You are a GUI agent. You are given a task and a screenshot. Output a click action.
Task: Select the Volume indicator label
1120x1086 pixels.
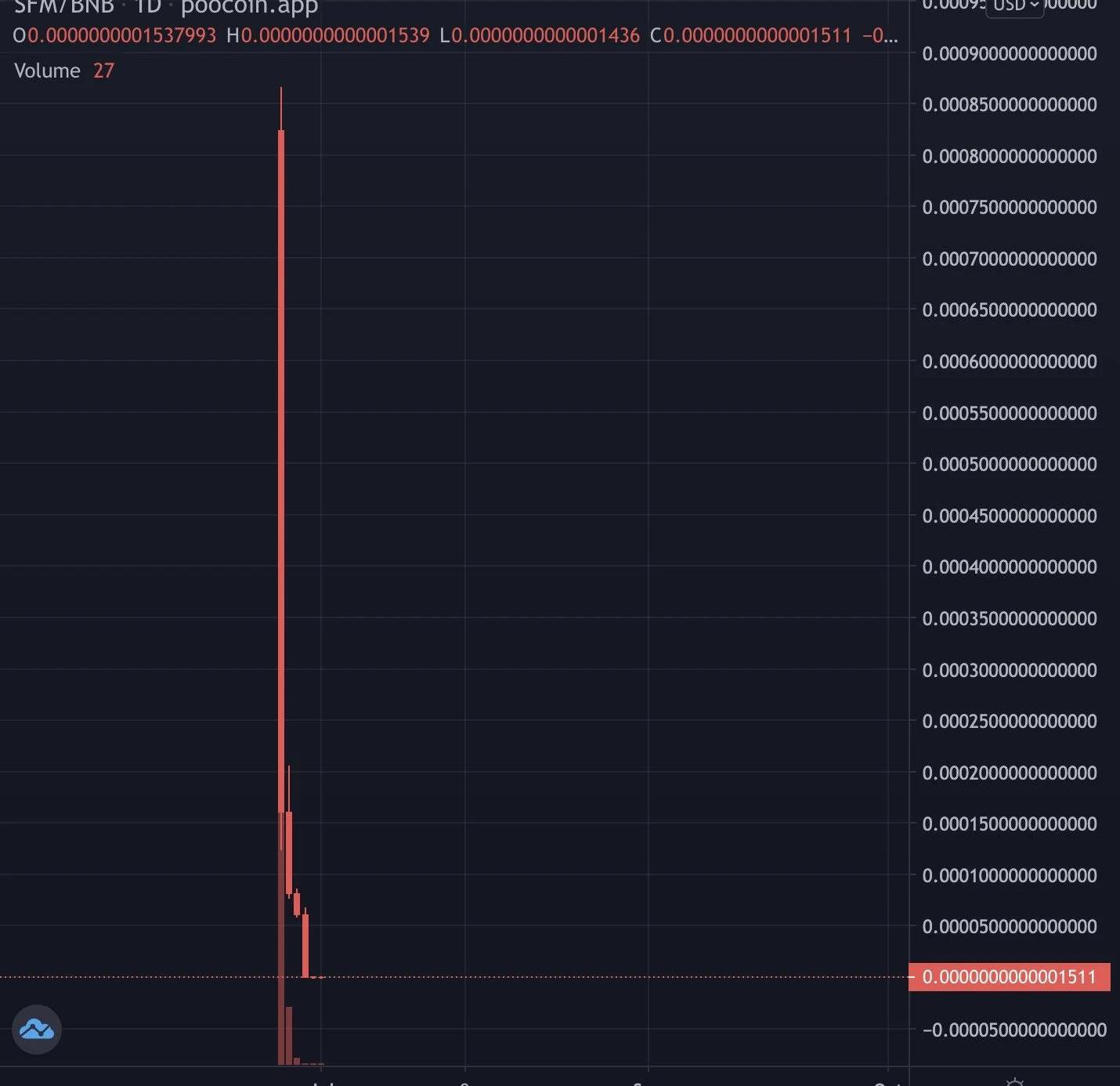point(47,71)
